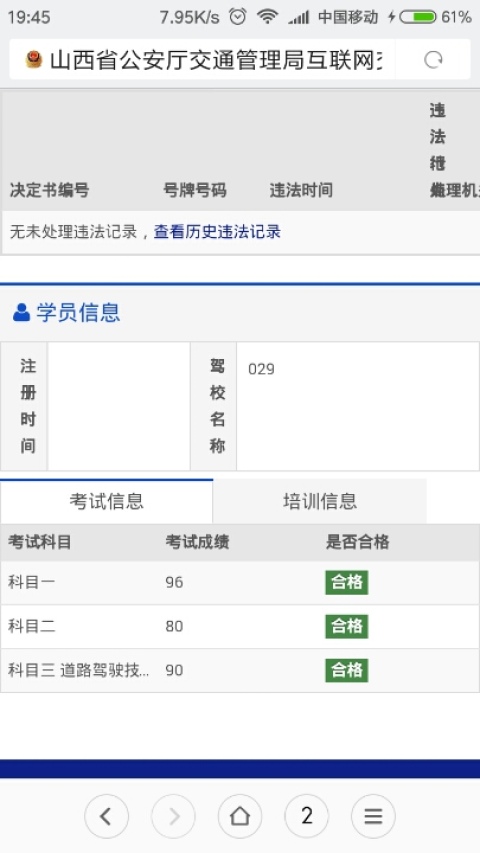Open the browser hamburger menu
The width and height of the screenshot is (480, 853).
coord(373,816)
